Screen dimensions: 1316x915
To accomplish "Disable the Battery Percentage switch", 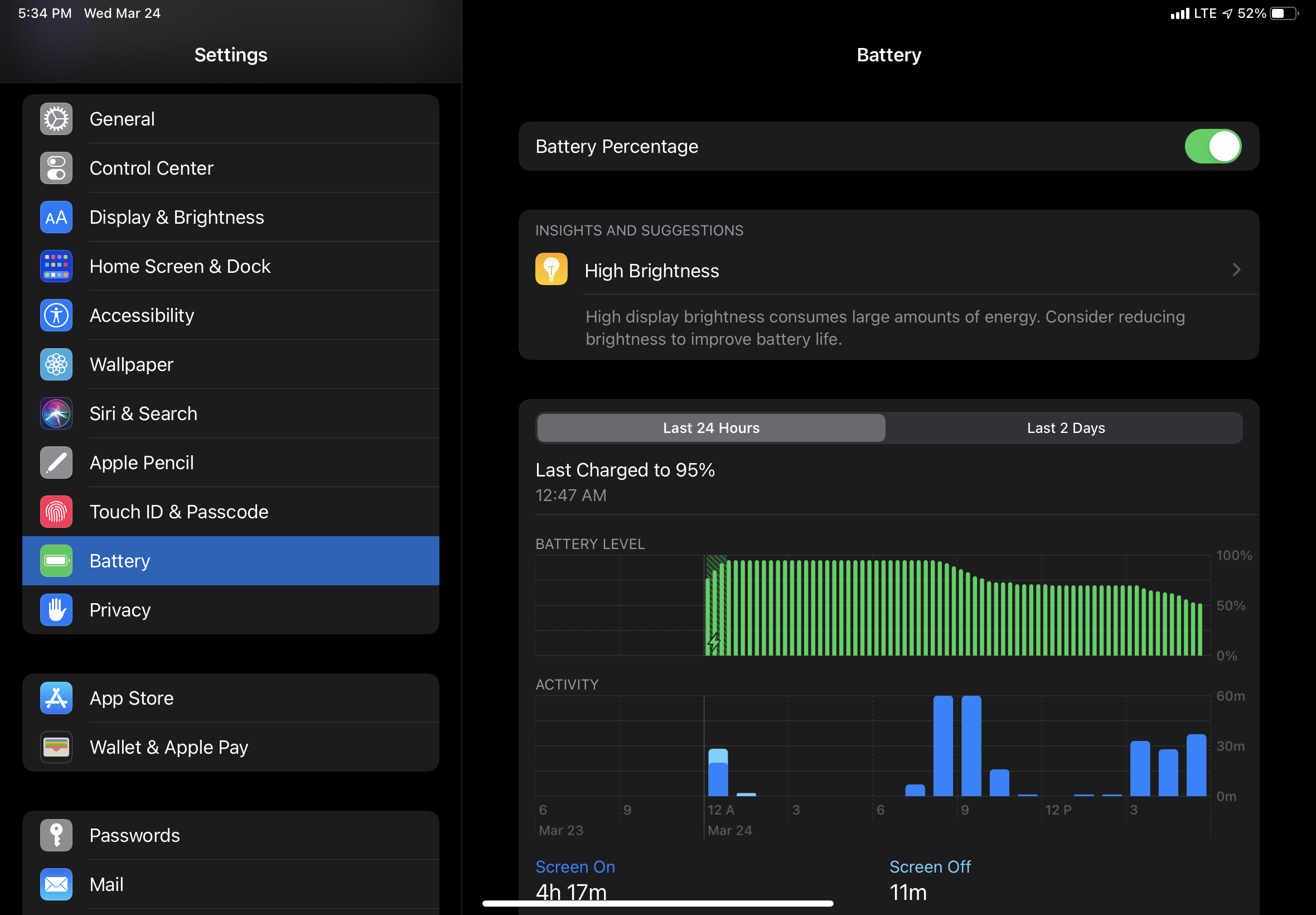I will [x=1212, y=146].
